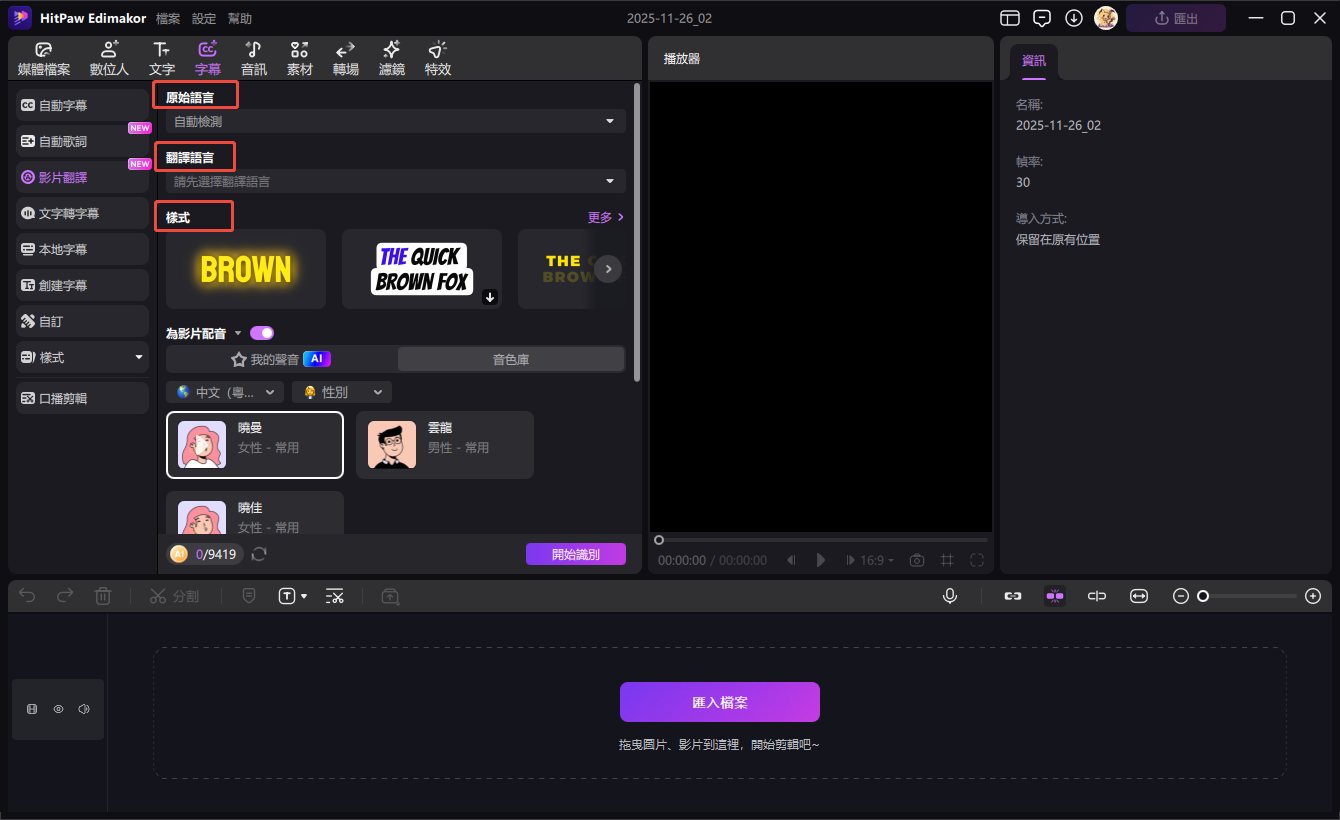Select the 雲龍 male voice card
The width and height of the screenshot is (1340, 820).
click(444, 445)
